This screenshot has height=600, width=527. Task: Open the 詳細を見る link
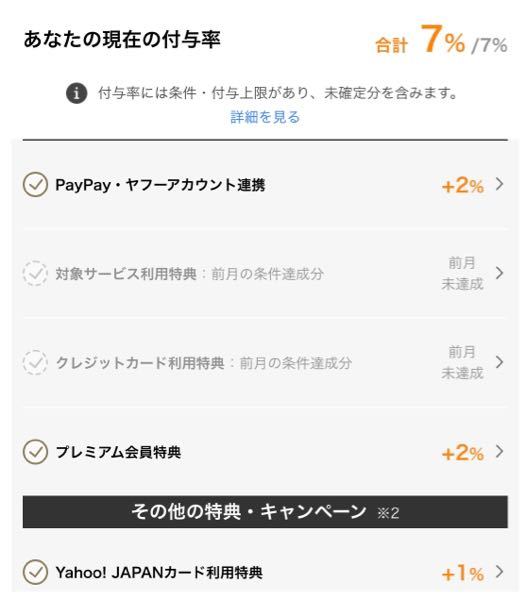[265, 117]
